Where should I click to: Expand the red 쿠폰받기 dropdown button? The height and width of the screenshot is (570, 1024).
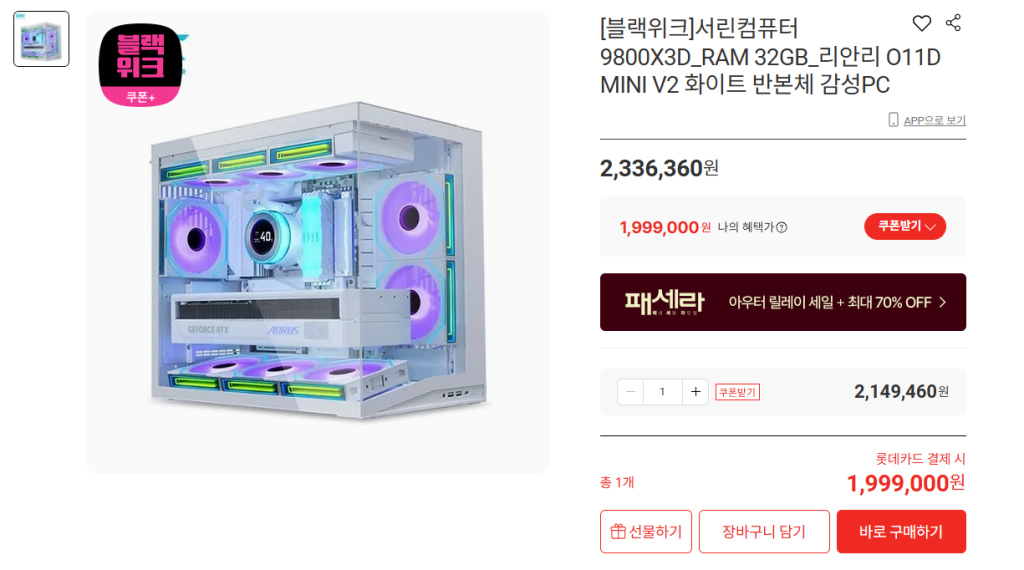click(x=904, y=227)
